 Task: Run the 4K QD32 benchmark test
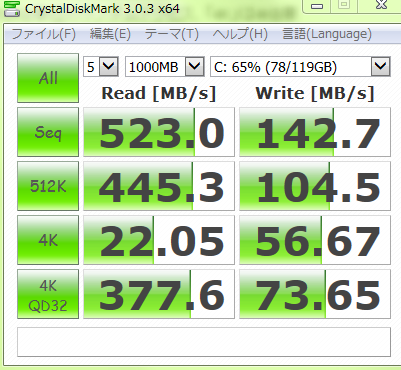pyautogui.click(x=48, y=294)
